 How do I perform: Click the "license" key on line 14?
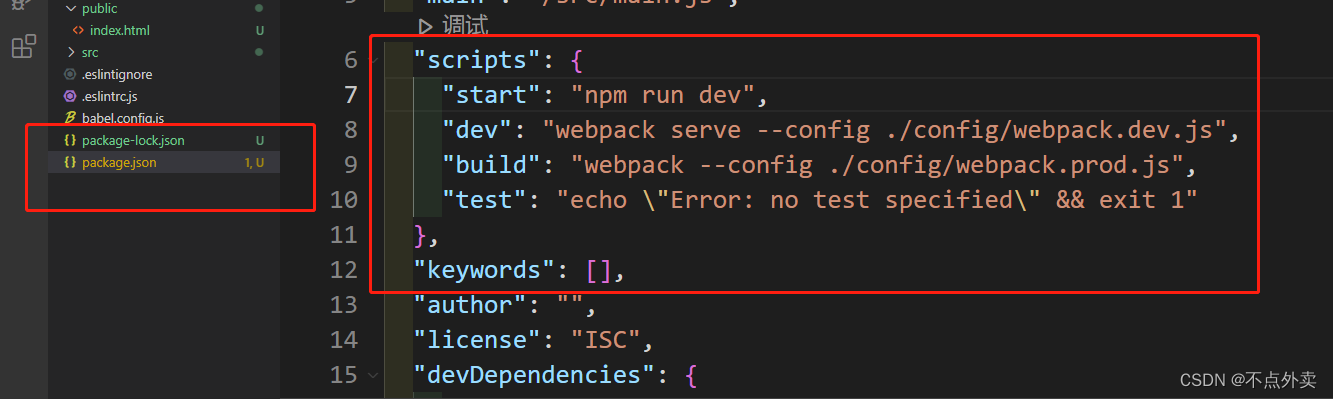tap(478, 340)
